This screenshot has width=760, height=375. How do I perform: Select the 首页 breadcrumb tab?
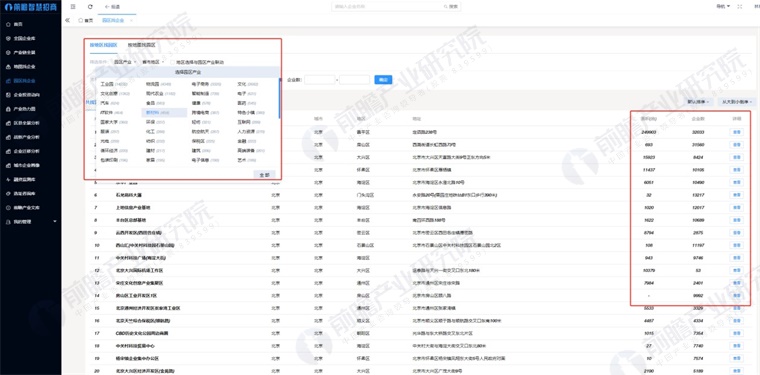pyautogui.click(x=85, y=20)
